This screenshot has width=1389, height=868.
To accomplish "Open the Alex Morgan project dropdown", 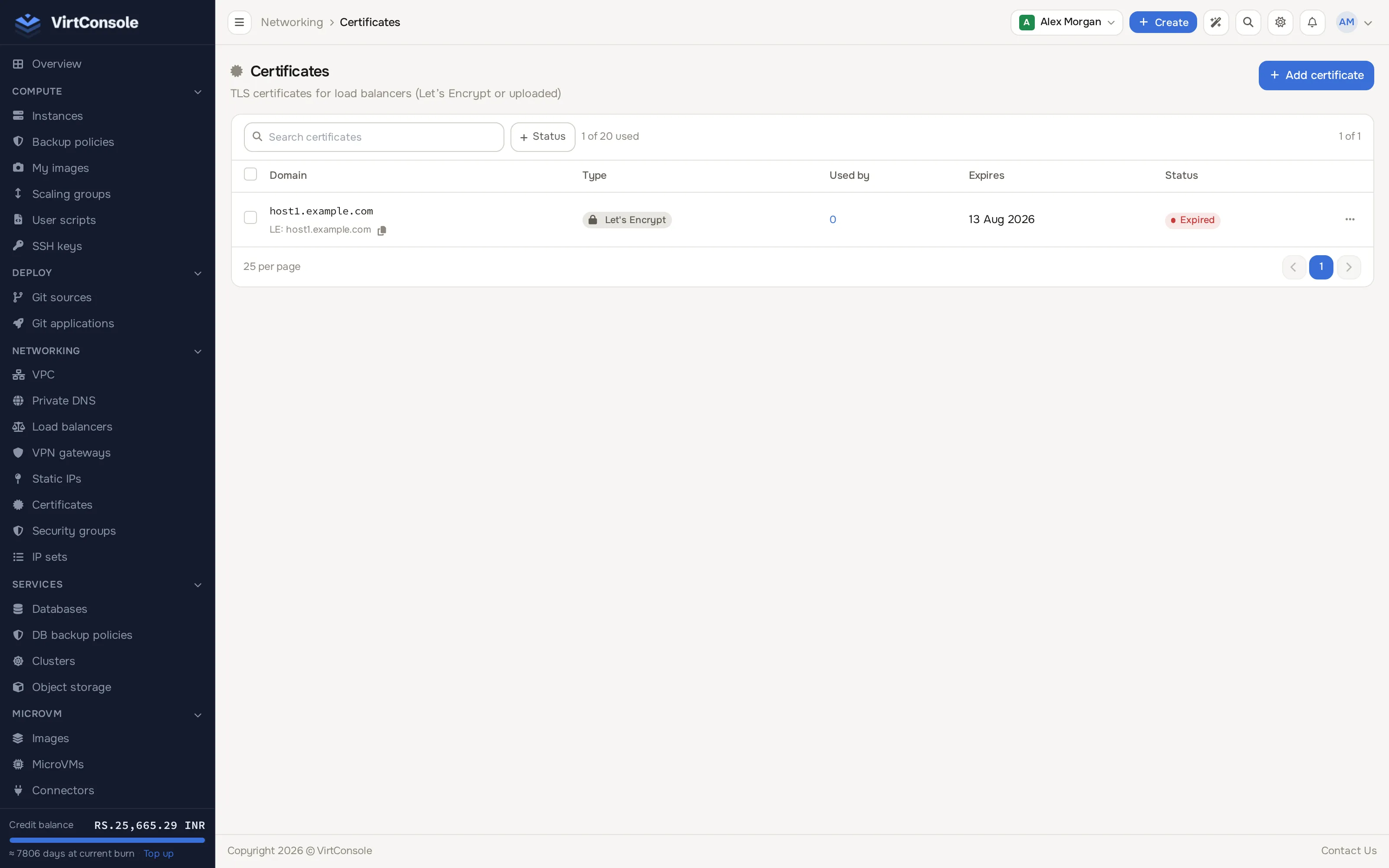I will [x=1066, y=23].
